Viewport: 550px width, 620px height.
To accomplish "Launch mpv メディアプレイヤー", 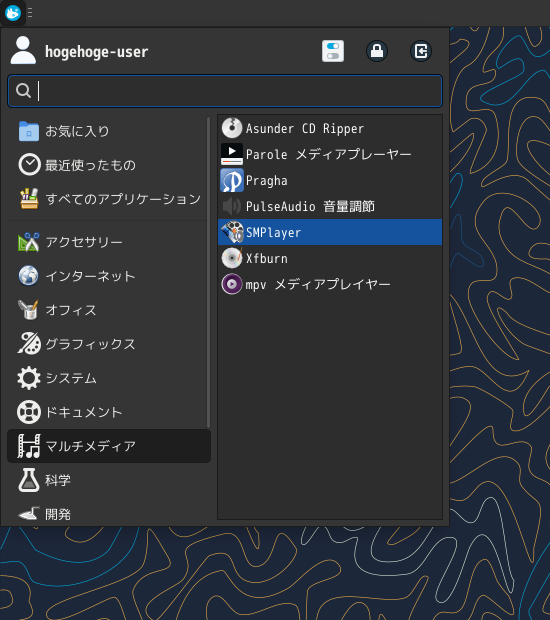I will click(330, 284).
